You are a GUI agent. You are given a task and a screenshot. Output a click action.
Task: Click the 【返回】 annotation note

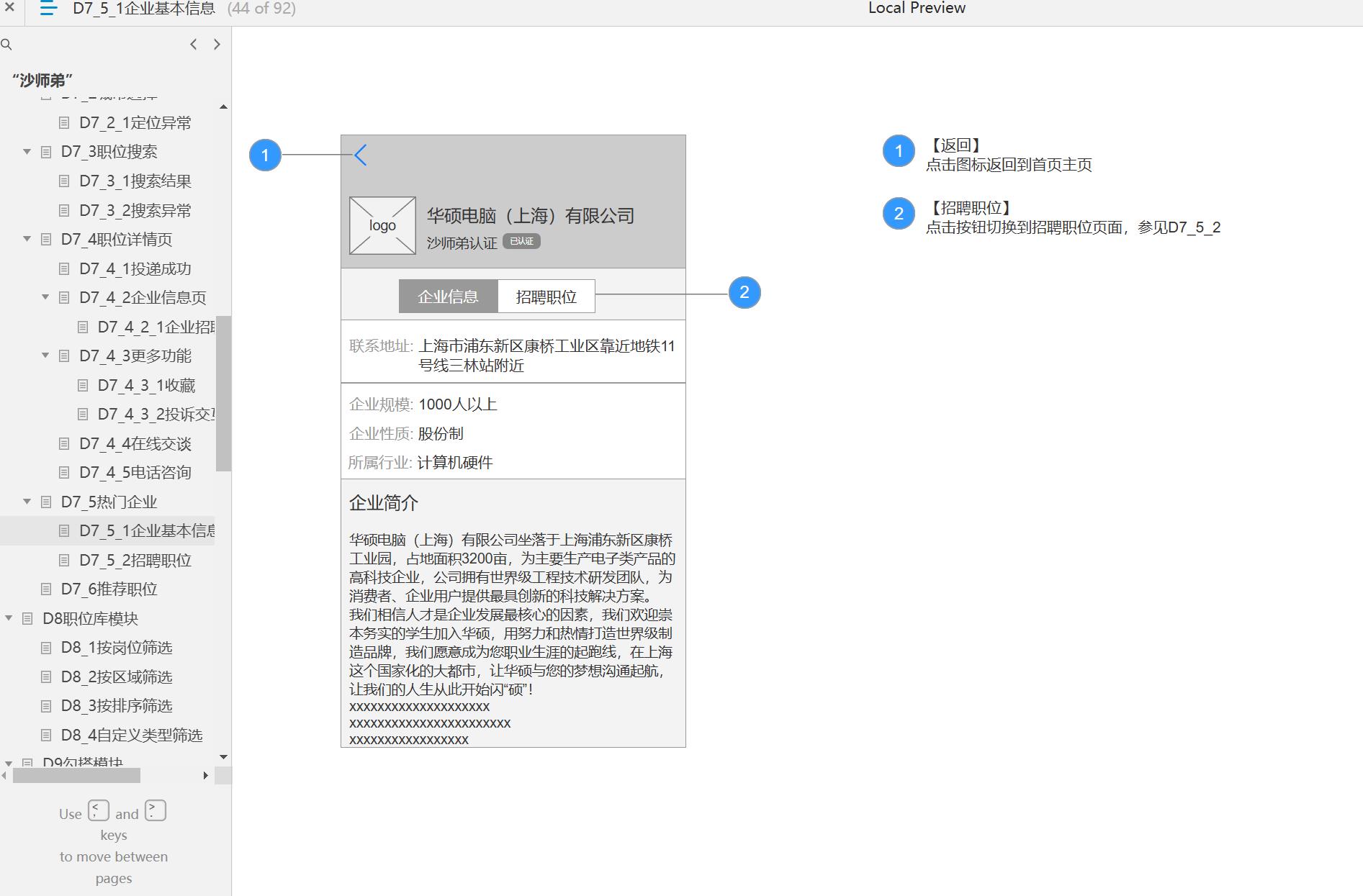[1008, 155]
